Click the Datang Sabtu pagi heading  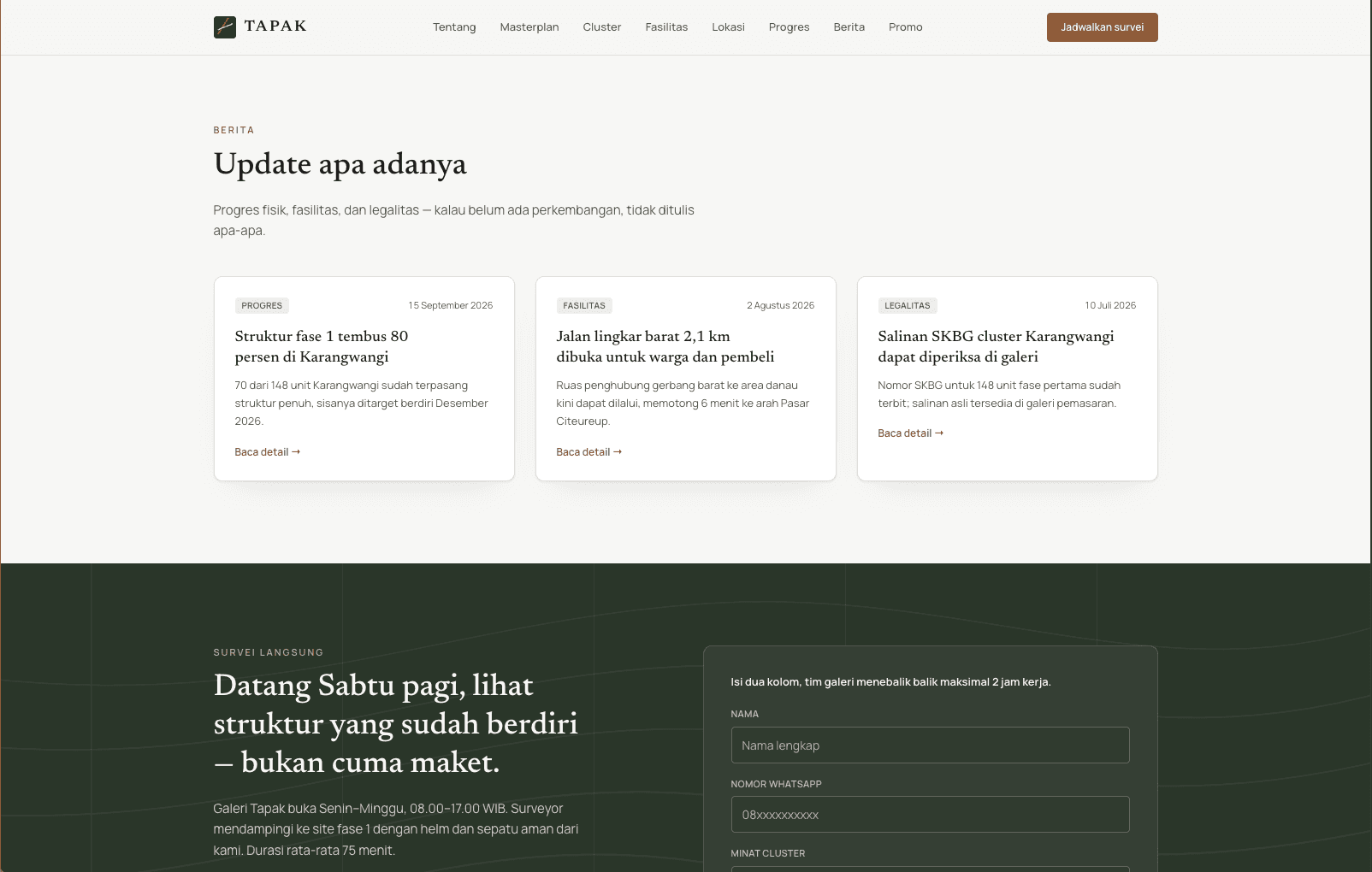[x=396, y=724]
